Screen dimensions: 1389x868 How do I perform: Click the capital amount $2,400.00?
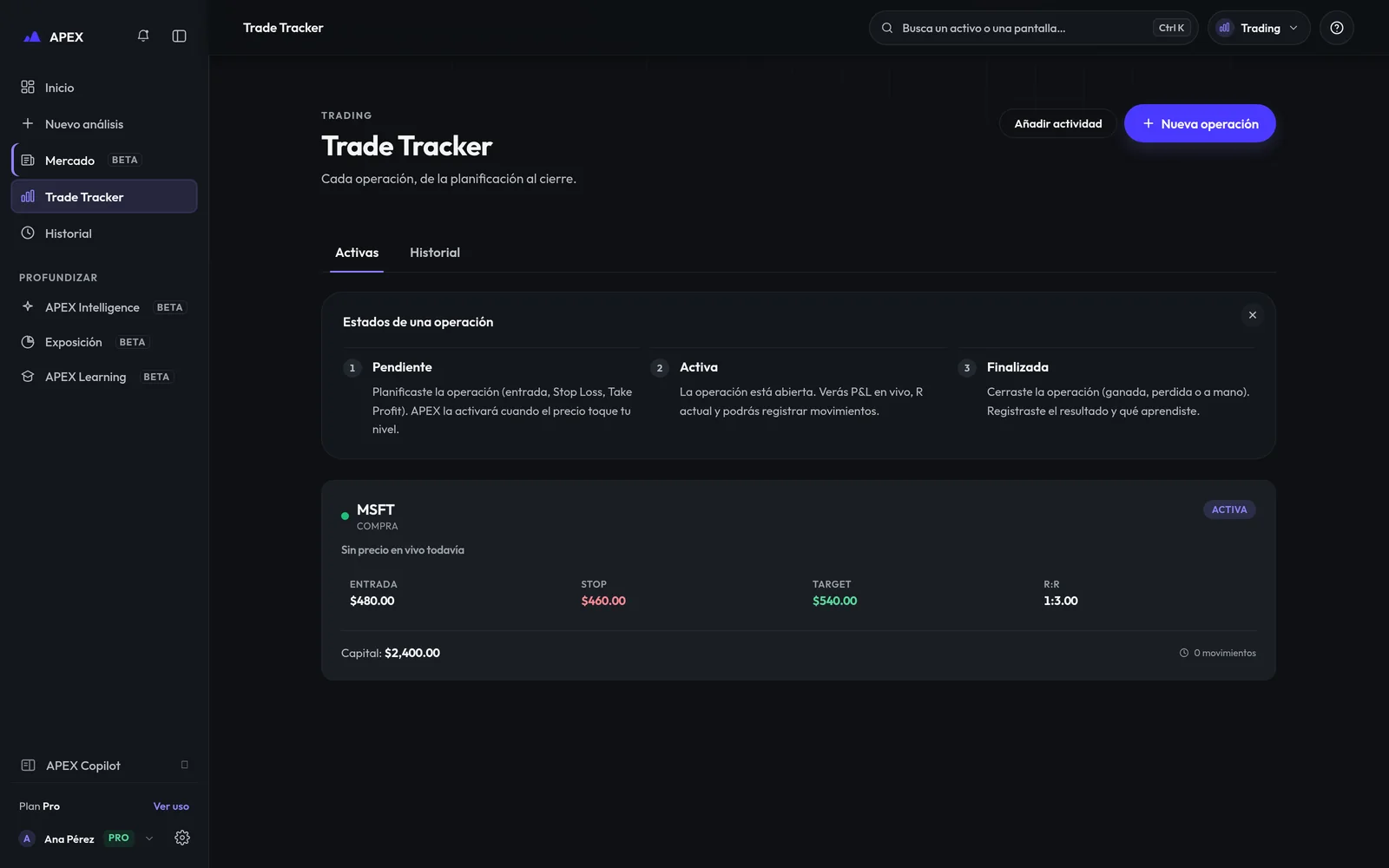pyautogui.click(x=412, y=653)
